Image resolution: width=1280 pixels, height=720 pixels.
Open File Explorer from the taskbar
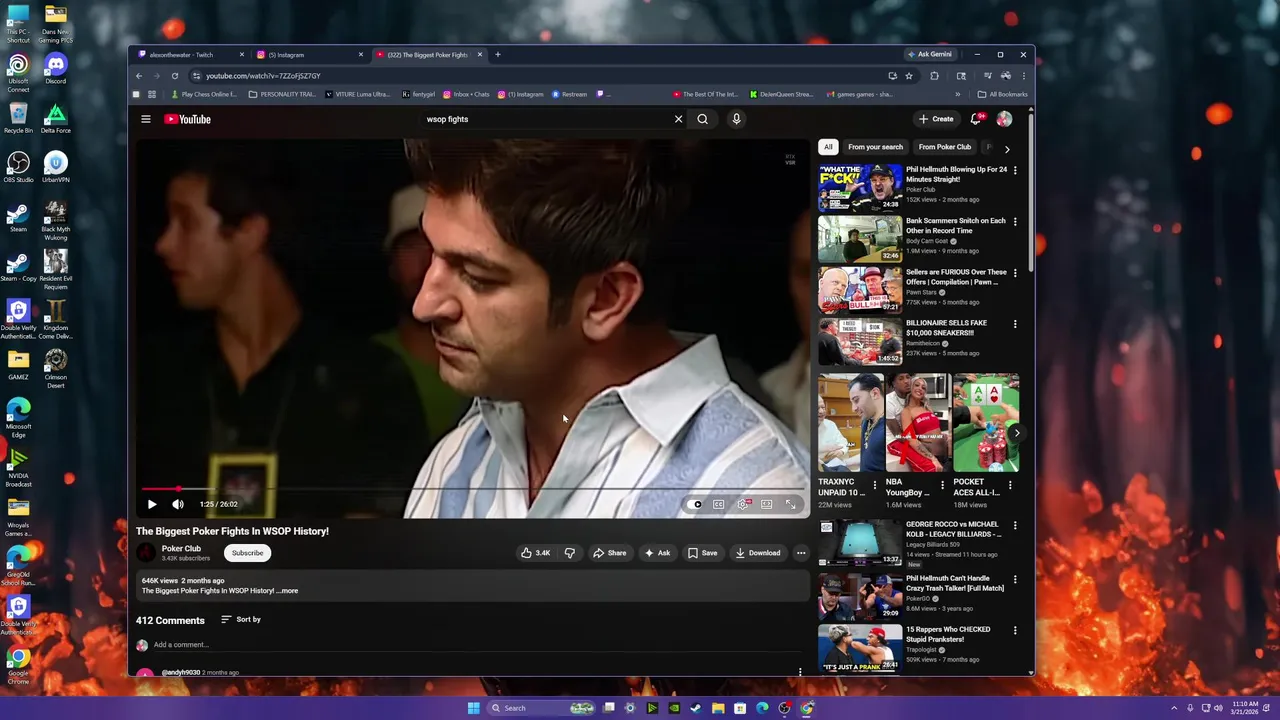pyautogui.click(x=718, y=708)
